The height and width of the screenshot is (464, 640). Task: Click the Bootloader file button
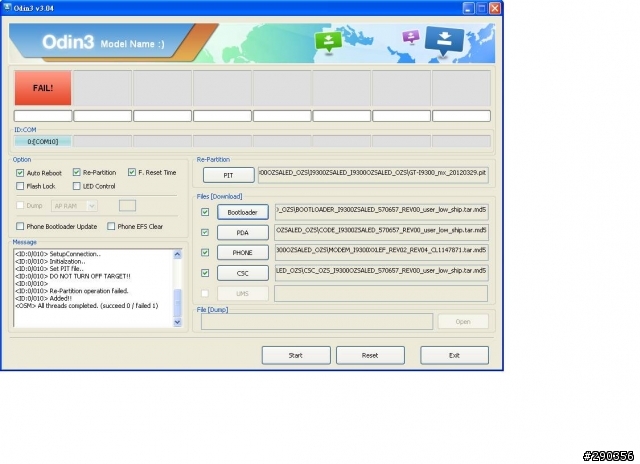point(243,212)
